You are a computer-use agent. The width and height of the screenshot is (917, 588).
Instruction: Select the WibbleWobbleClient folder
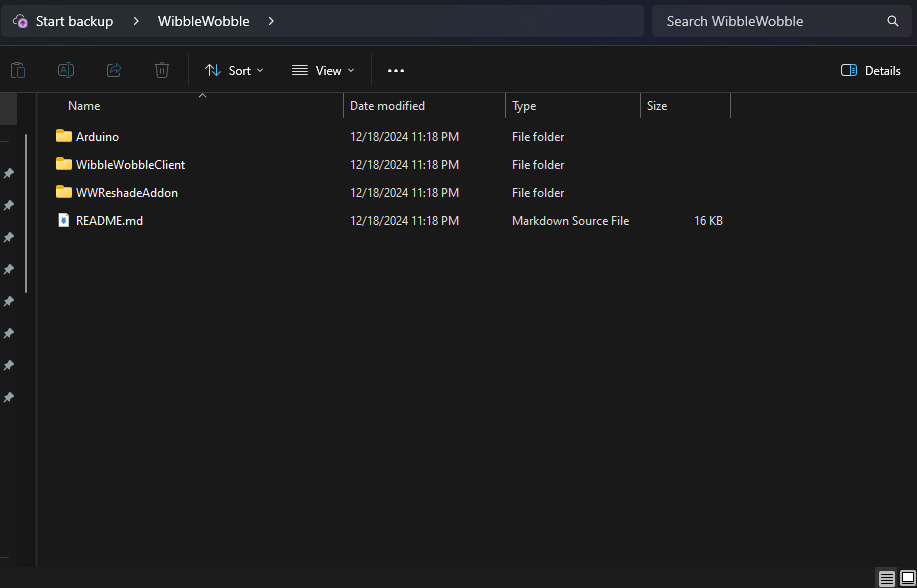[x=130, y=164]
